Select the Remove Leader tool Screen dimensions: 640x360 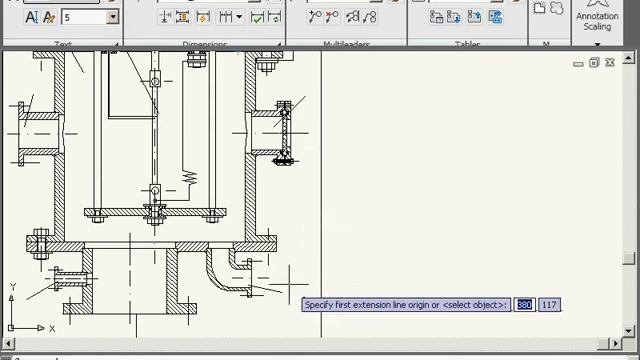(332, 17)
